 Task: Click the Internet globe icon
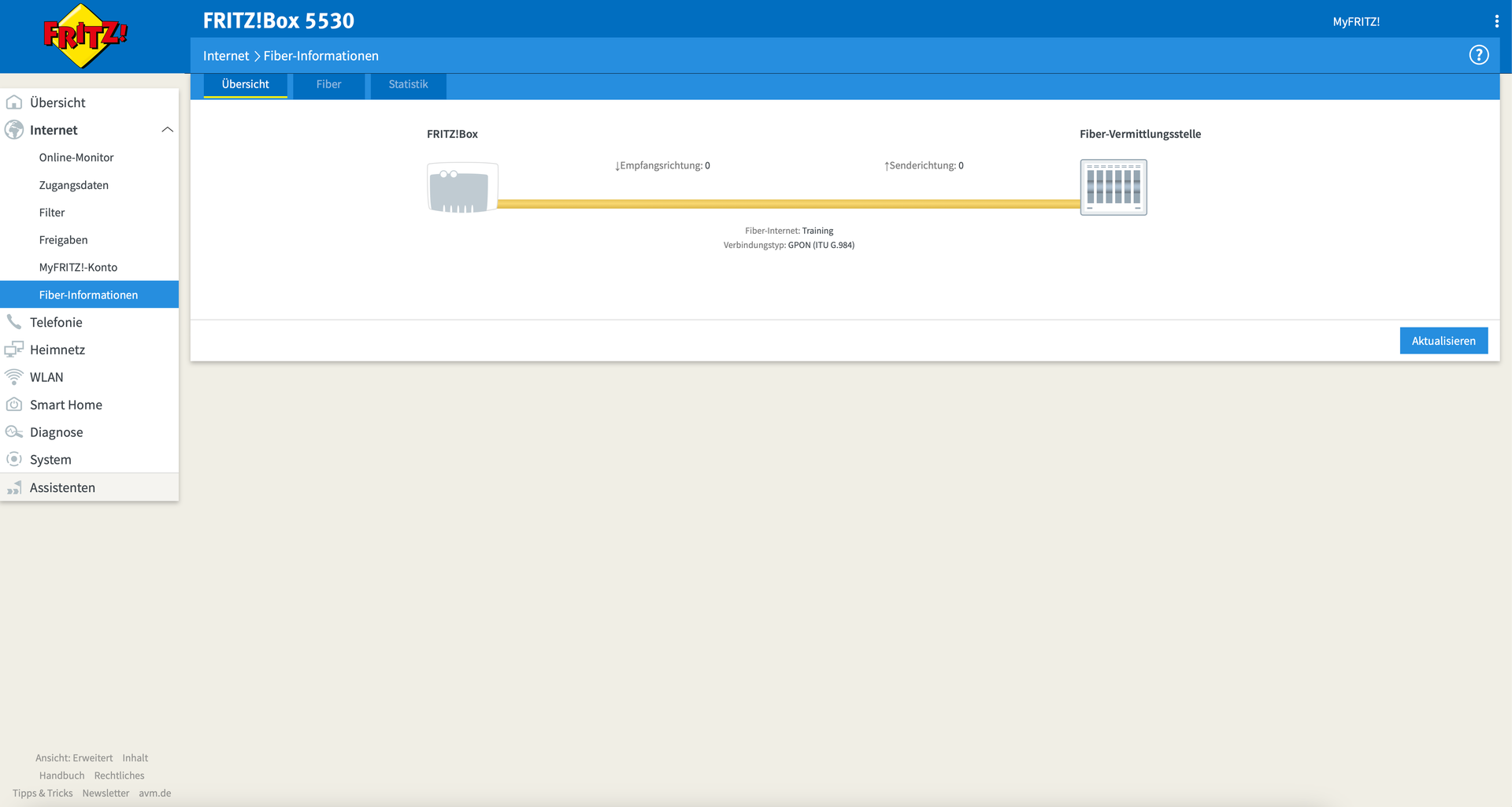tap(14, 130)
